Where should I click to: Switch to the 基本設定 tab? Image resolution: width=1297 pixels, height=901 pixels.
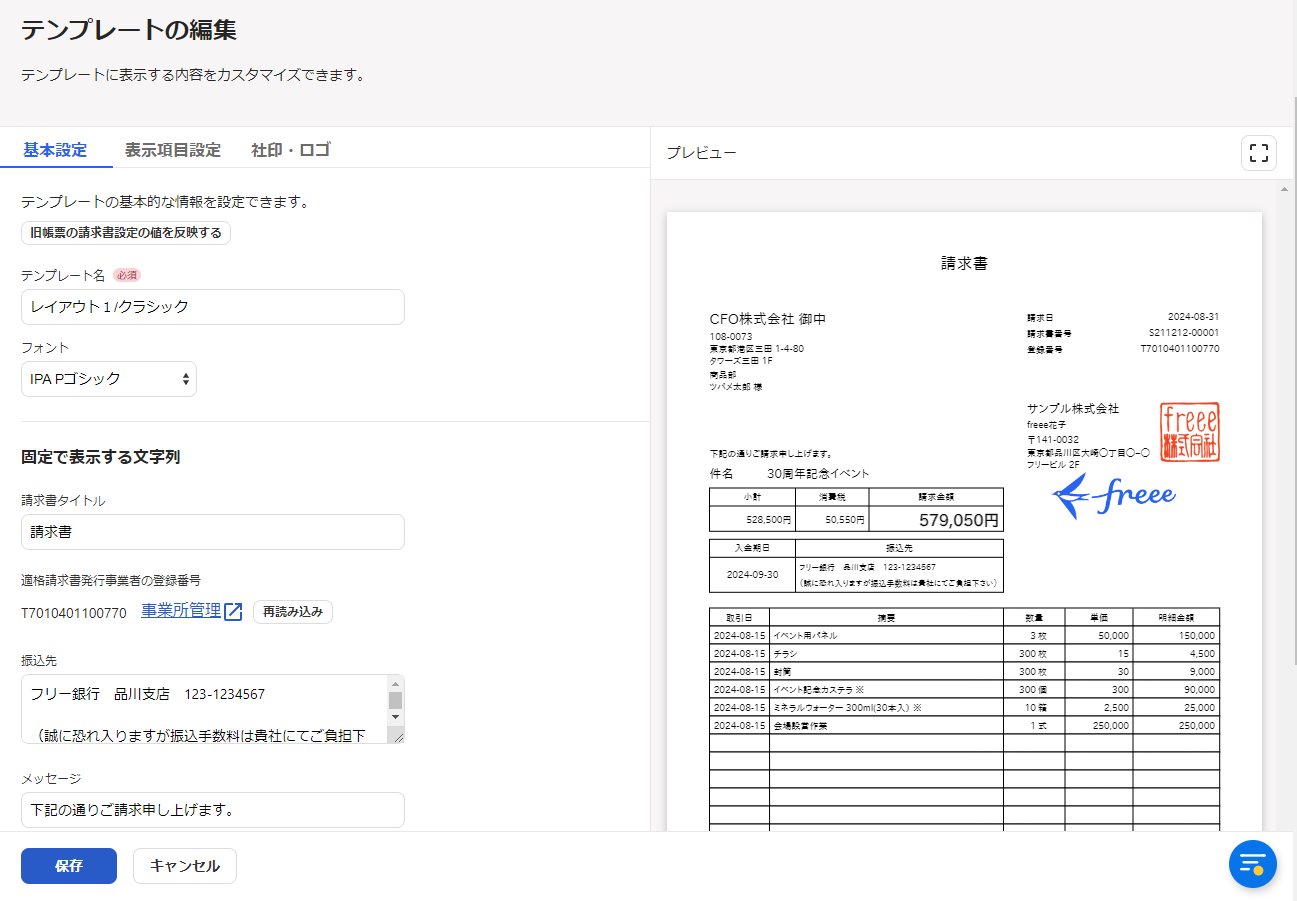(x=55, y=150)
